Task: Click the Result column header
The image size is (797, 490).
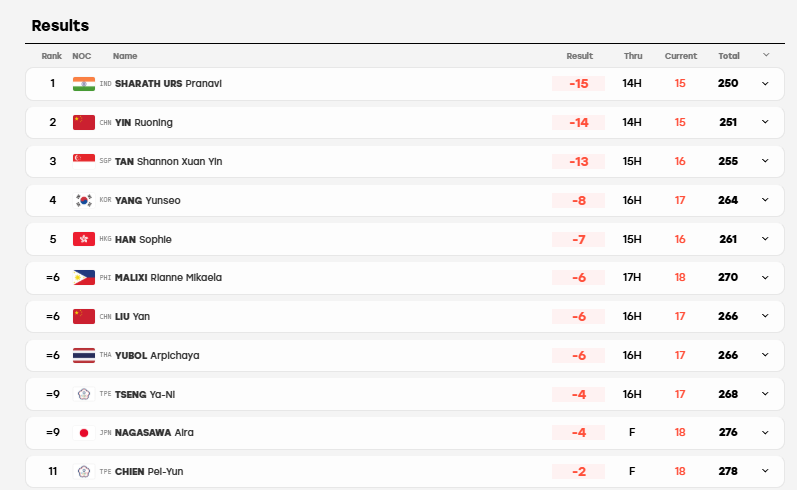Action: (x=579, y=56)
